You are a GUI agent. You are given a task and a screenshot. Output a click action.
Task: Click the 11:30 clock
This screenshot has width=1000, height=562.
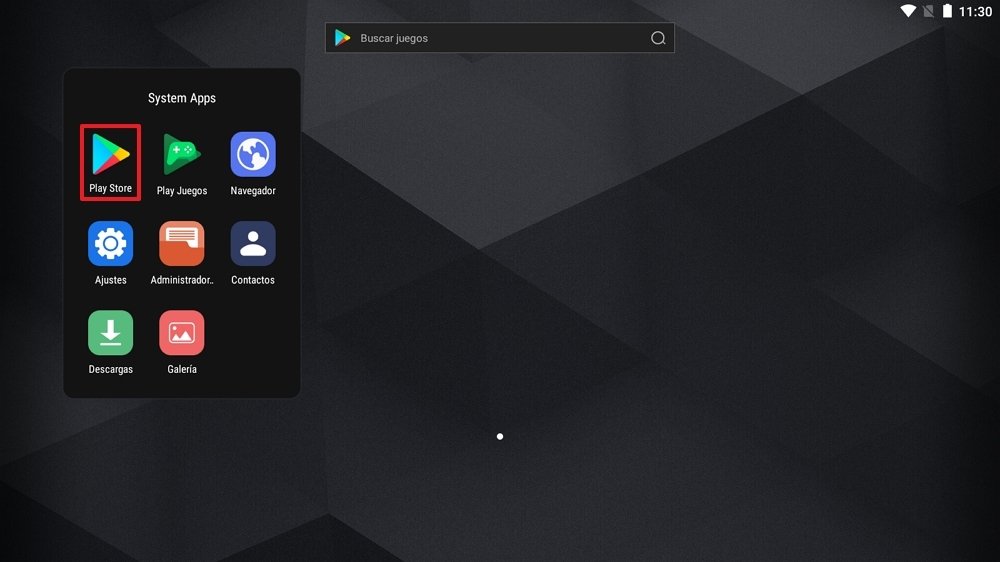click(975, 11)
